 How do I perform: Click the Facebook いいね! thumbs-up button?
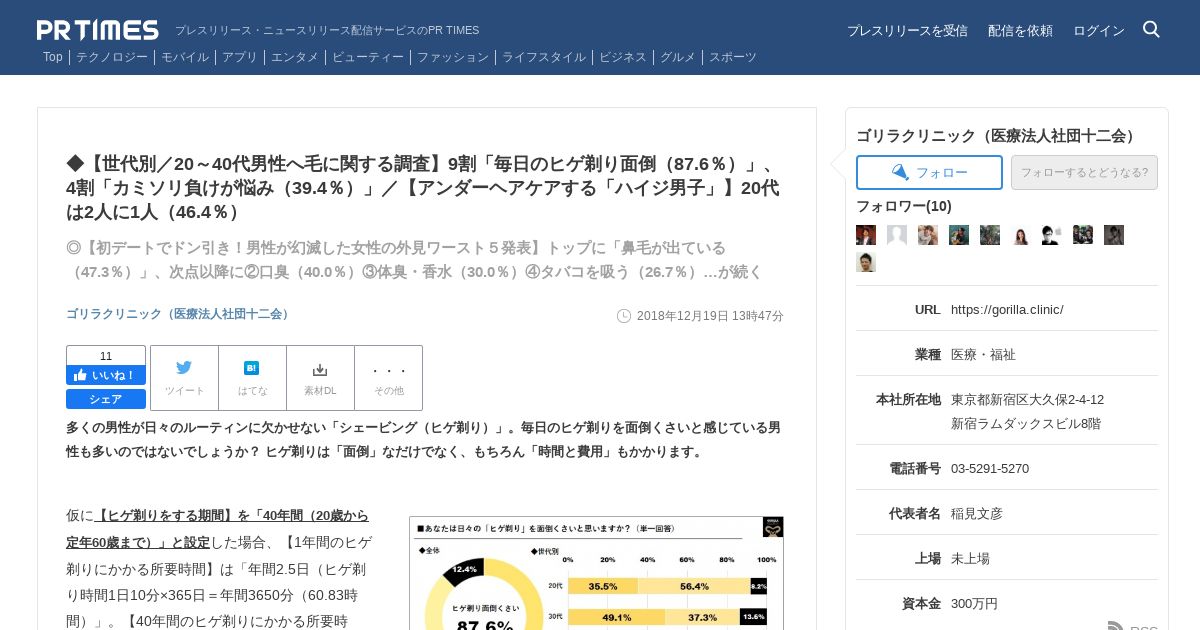pyautogui.click(x=106, y=375)
